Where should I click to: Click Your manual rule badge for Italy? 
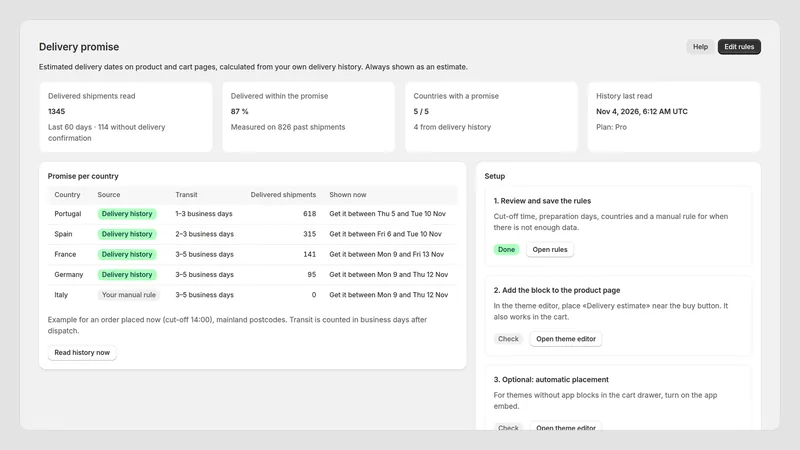pos(129,295)
